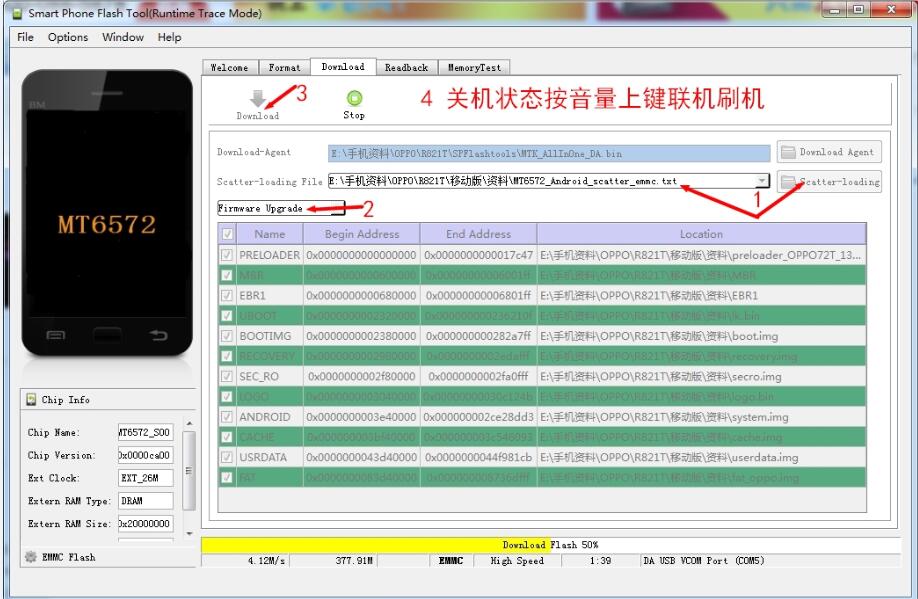The height and width of the screenshot is (599, 918).
Task: Uncheck the UBOOT row checkbox
Action: tap(227, 316)
